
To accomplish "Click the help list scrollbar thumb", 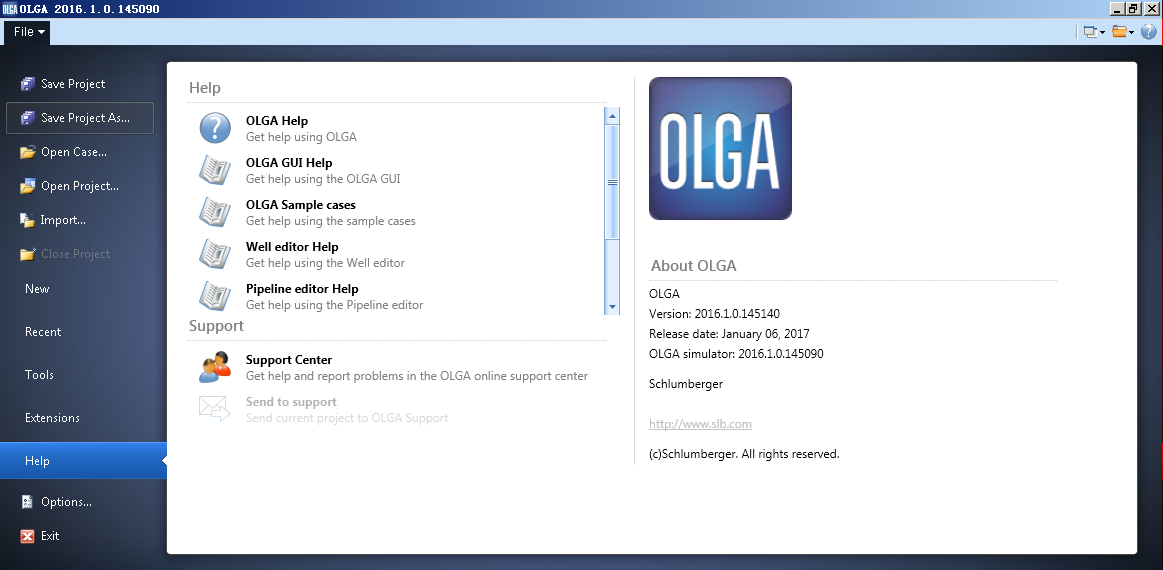I will 613,182.
